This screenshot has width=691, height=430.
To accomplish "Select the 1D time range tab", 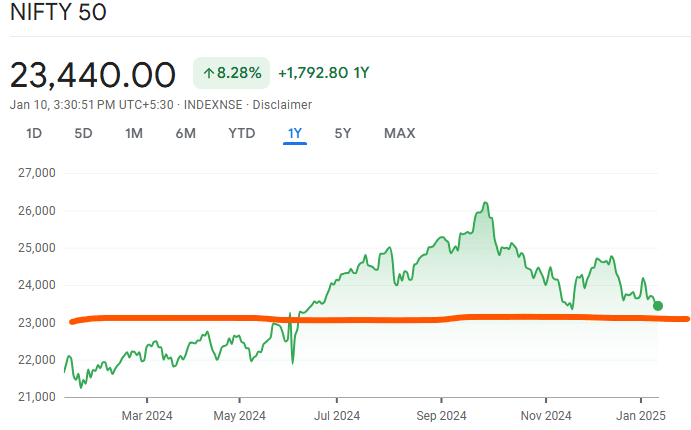I will coord(34,133).
